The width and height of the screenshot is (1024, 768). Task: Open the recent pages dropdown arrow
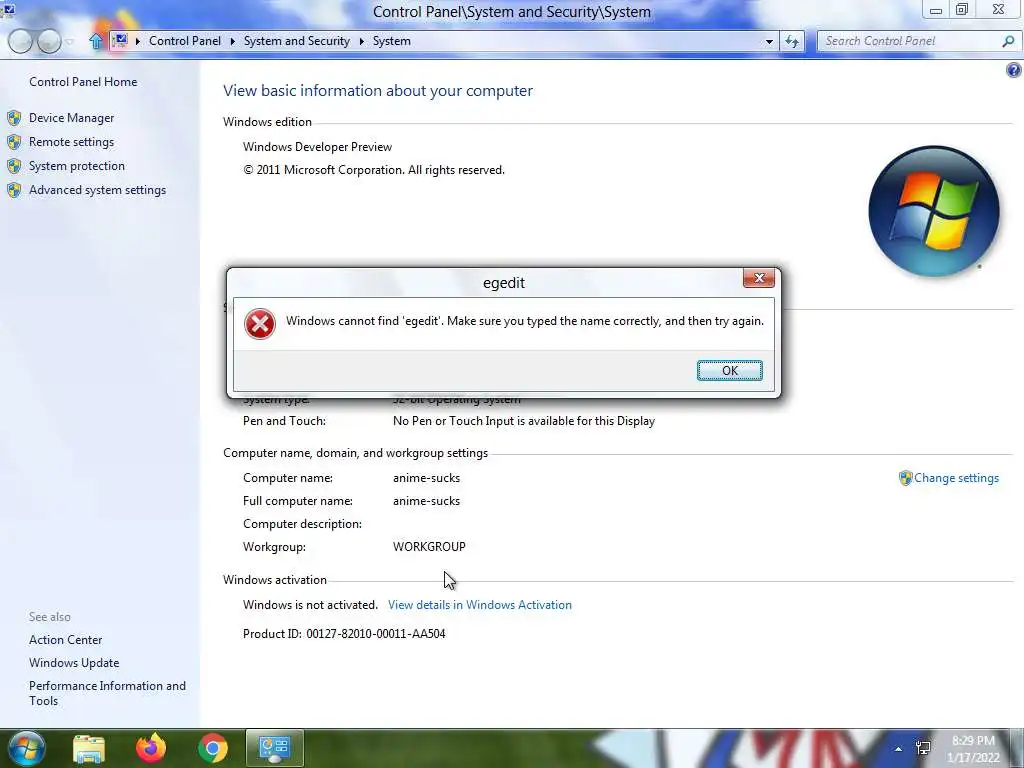[x=70, y=42]
